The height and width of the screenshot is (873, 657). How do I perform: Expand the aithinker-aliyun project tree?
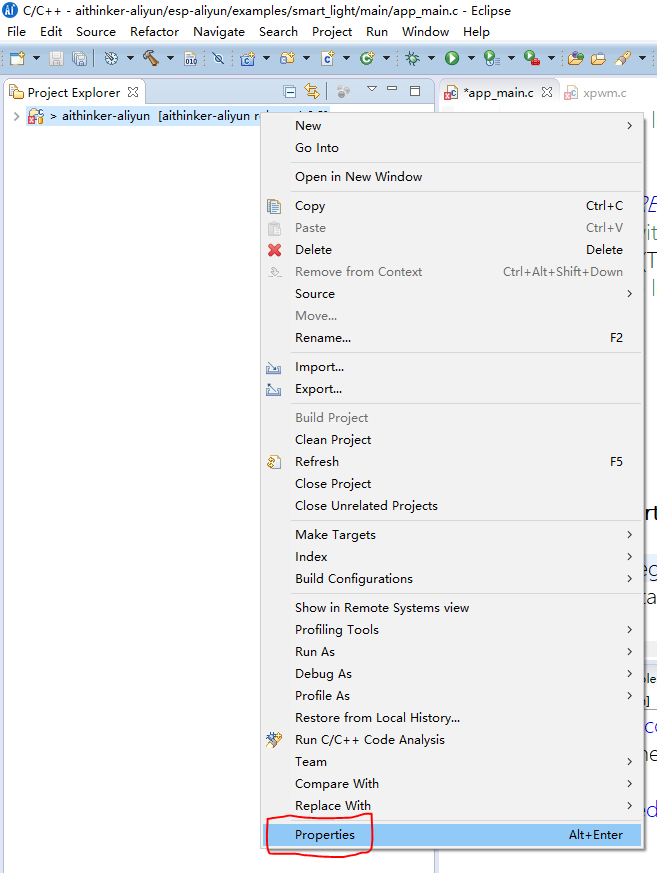(16, 116)
